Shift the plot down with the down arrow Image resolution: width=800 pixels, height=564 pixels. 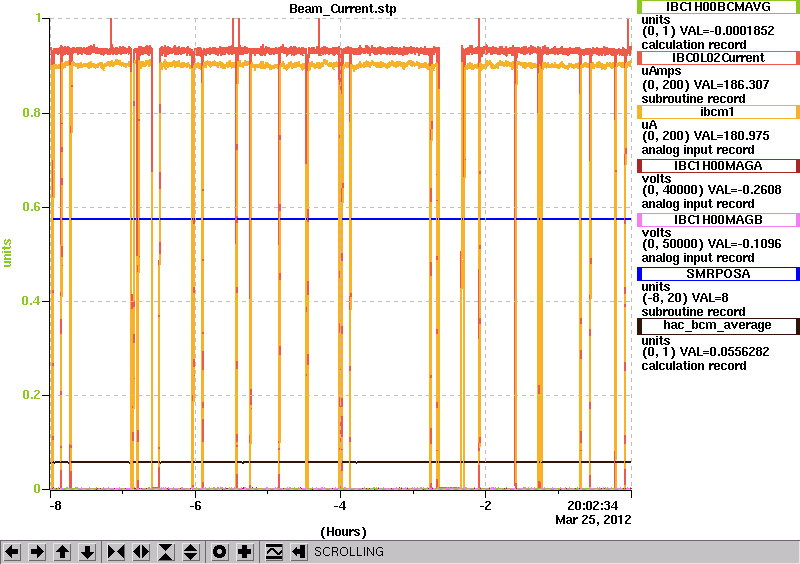pyautogui.click(x=88, y=552)
